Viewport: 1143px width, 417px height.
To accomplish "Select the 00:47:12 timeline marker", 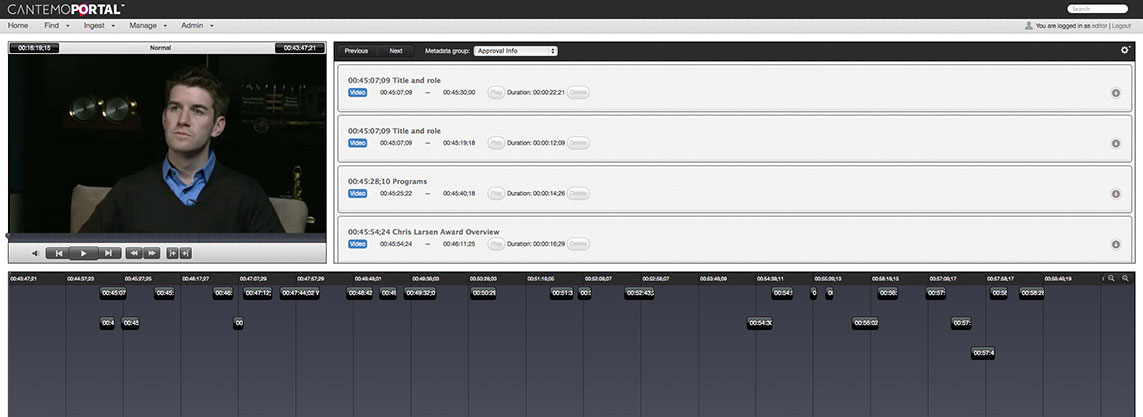I will pyautogui.click(x=257, y=293).
